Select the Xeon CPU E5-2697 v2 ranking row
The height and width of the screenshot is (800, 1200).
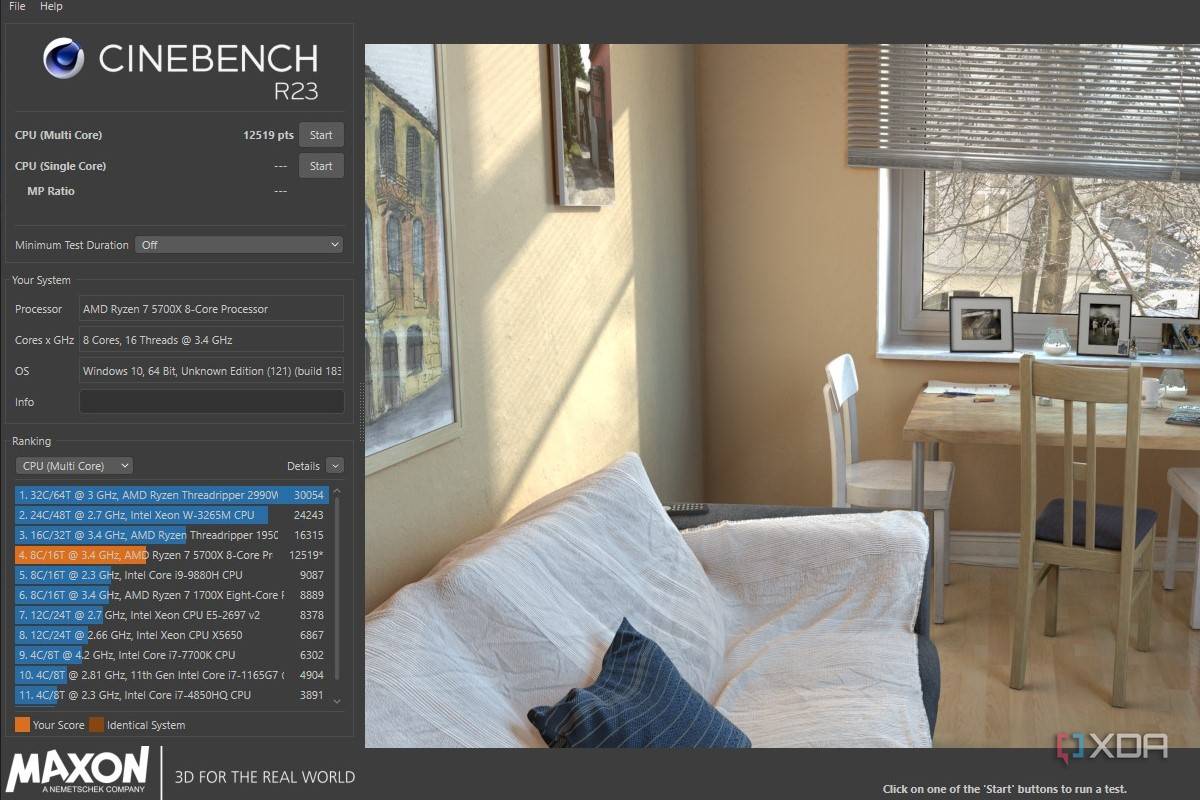coord(171,615)
